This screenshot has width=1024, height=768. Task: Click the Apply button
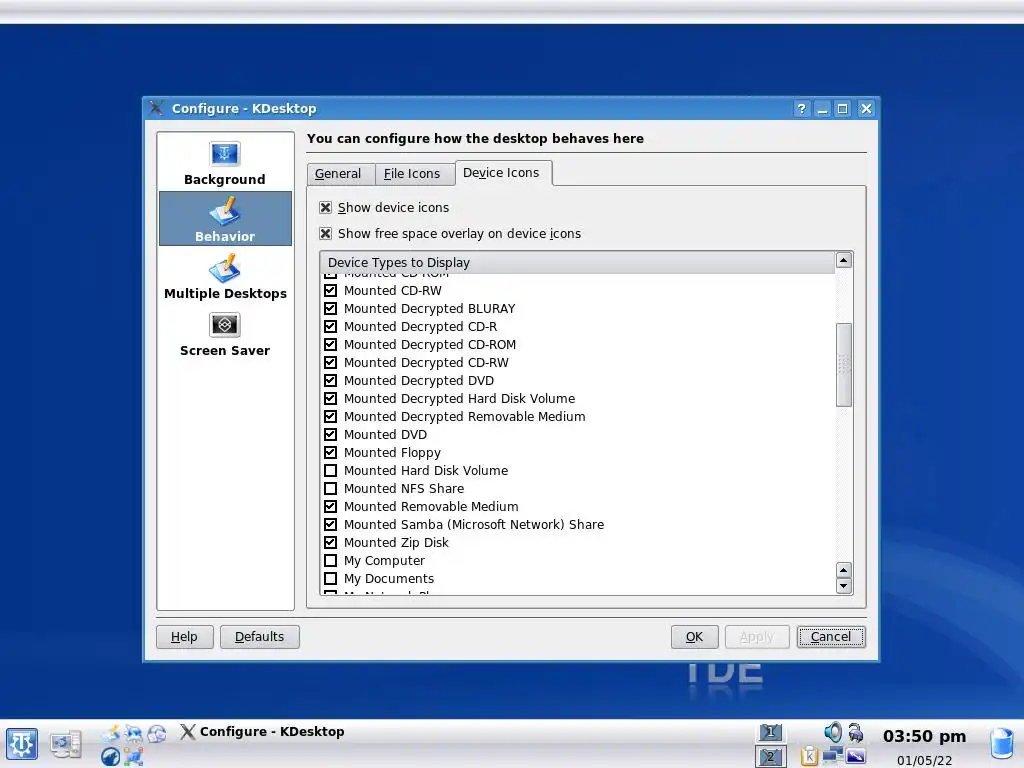(x=757, y=637)
